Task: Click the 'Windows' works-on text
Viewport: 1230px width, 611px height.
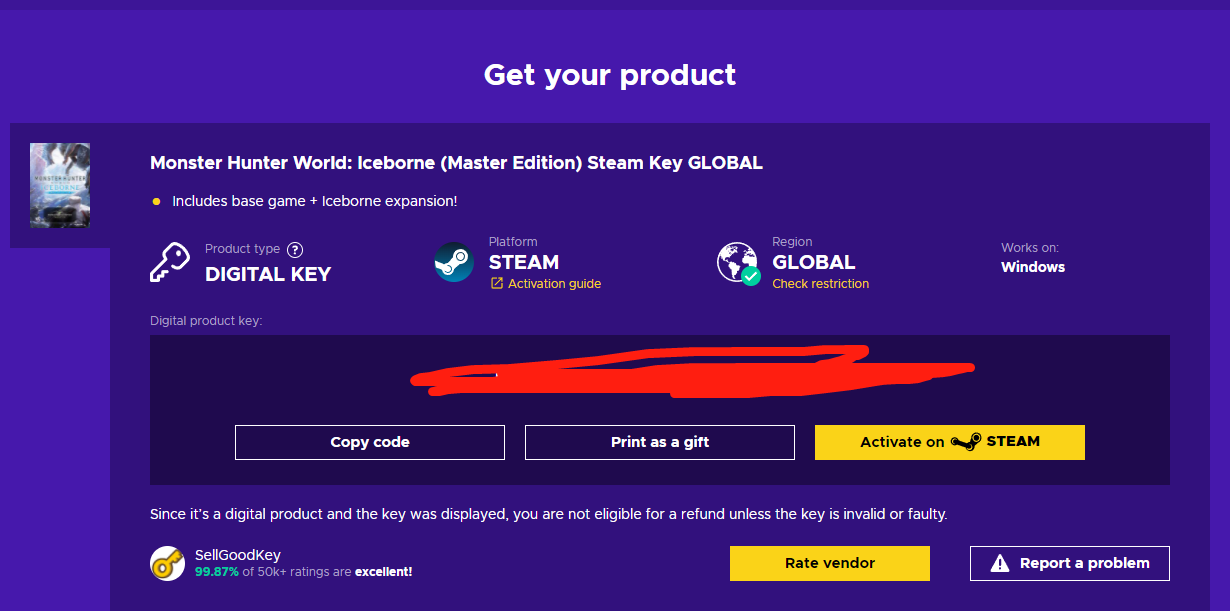Action: click(x=1033, y=267)
